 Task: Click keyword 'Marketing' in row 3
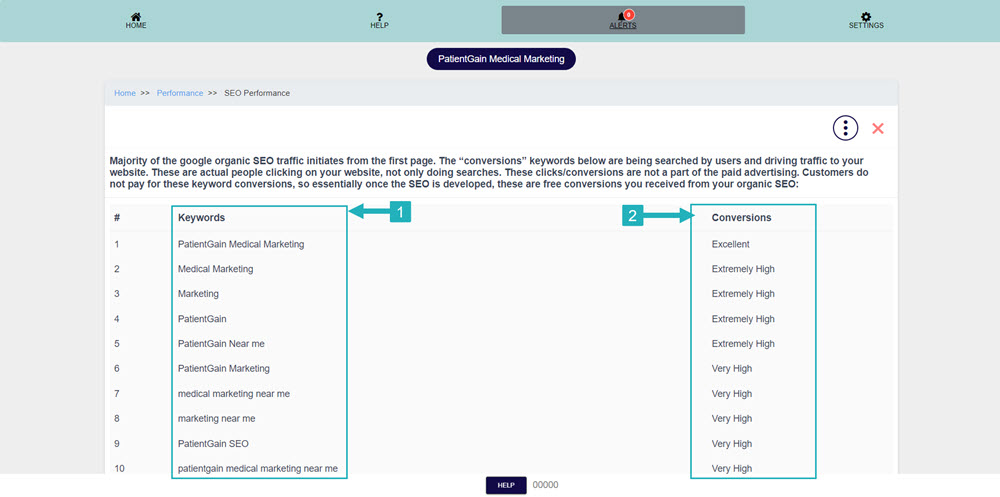click(198, 293)
